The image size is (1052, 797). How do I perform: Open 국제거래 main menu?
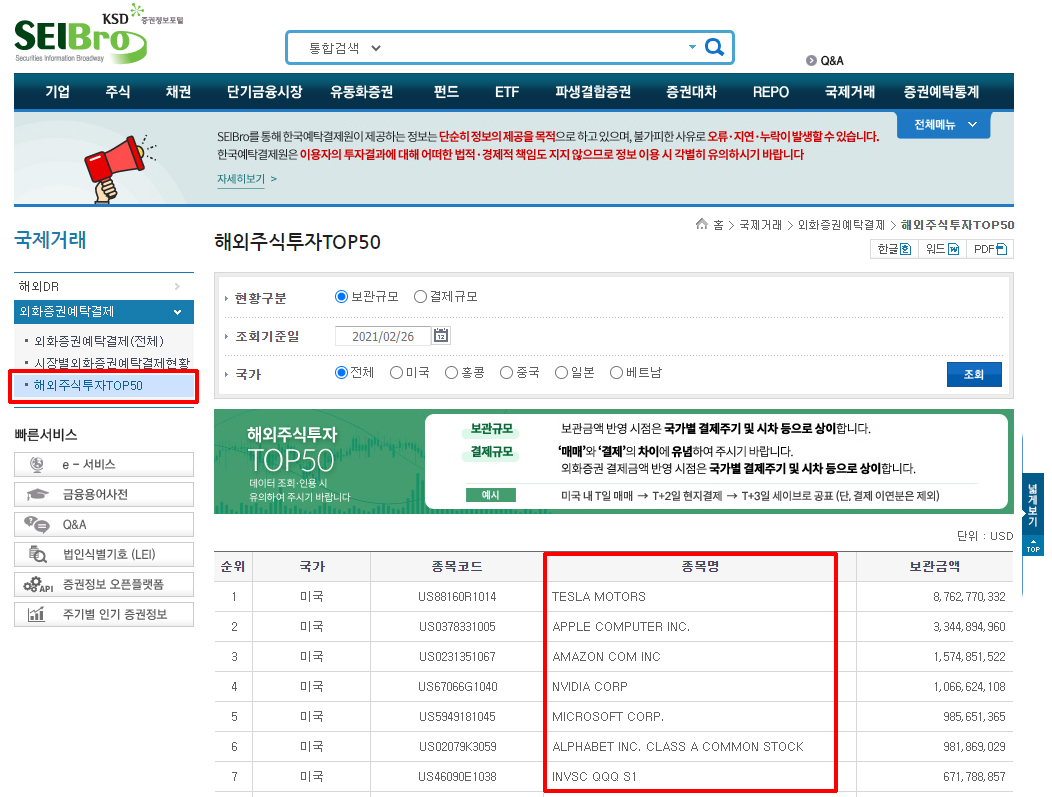849,92
